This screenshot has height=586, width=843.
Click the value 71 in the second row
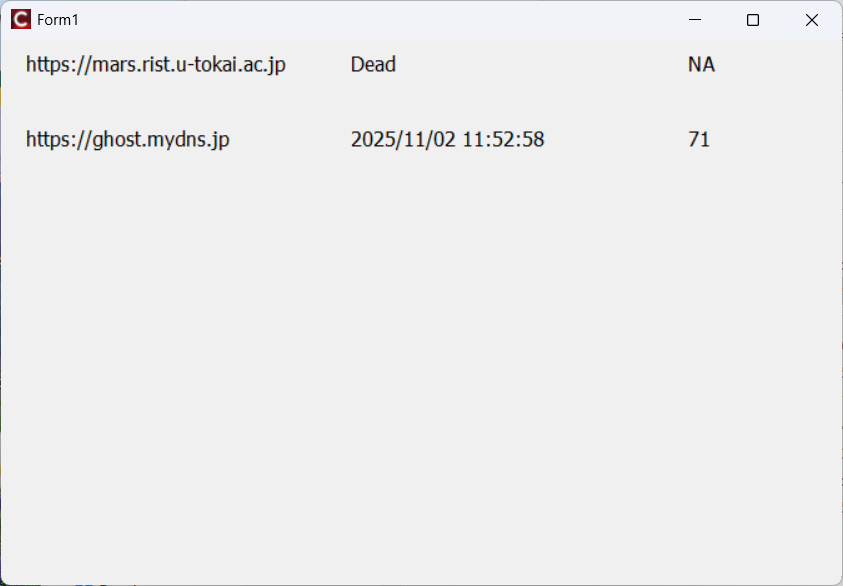(699, 139)
